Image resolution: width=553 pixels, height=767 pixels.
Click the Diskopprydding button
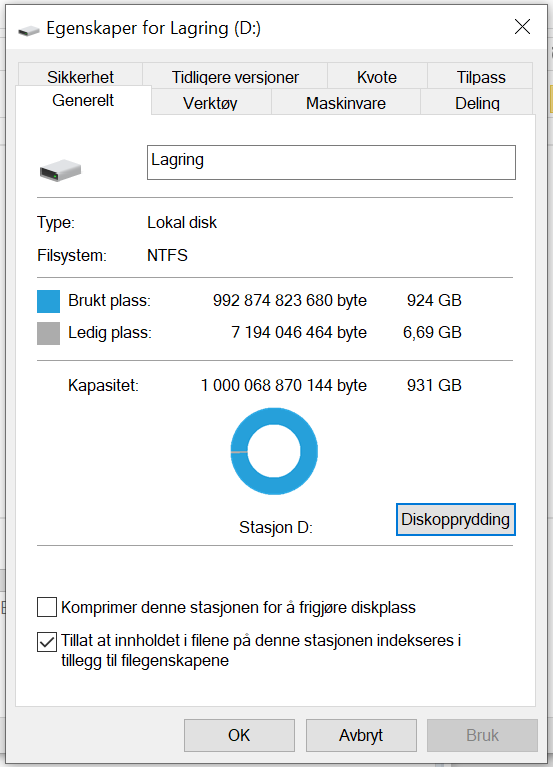pyautogui.click(x=456, y=519)
